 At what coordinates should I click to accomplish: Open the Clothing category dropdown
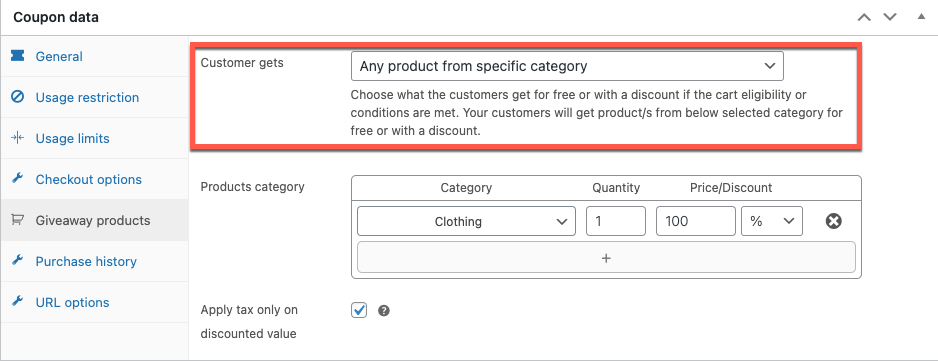466,222
